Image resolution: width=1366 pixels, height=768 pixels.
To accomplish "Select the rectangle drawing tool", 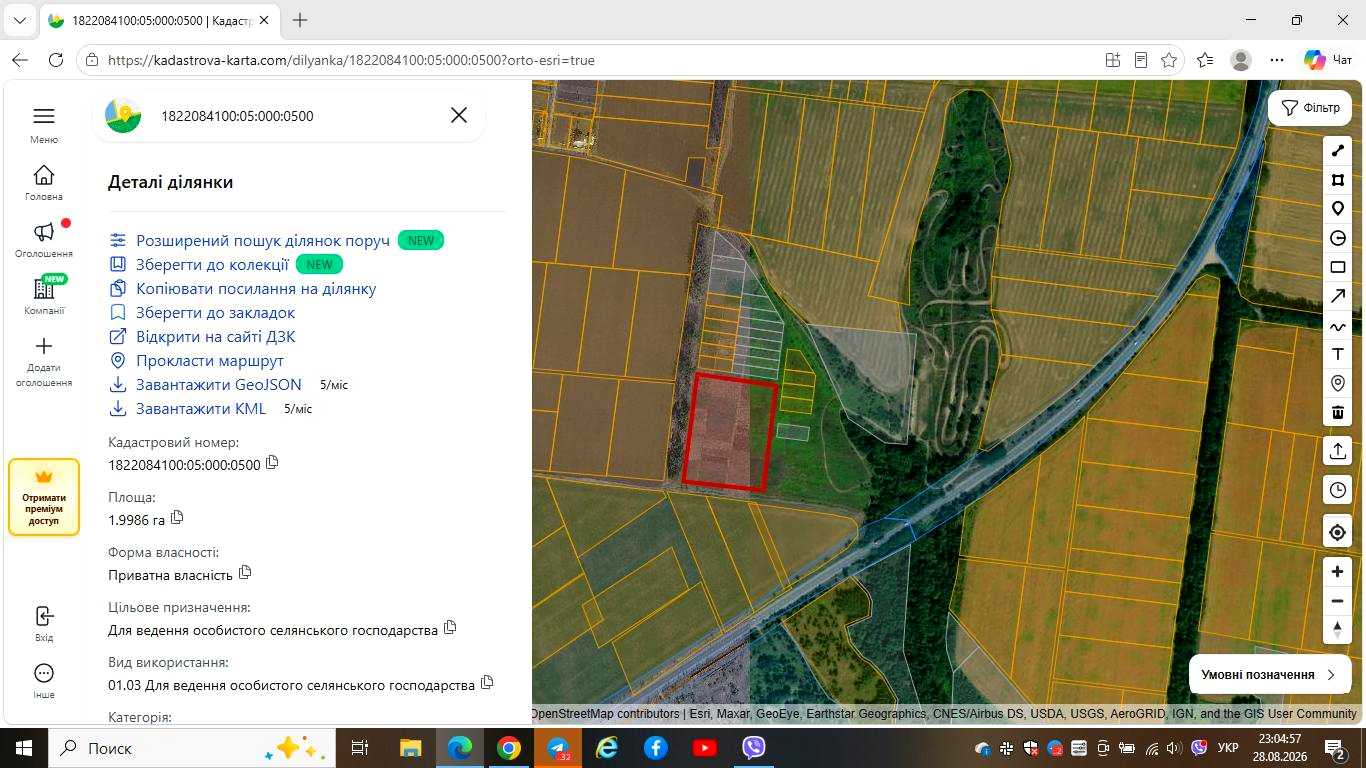I will tap(1338, 267).
